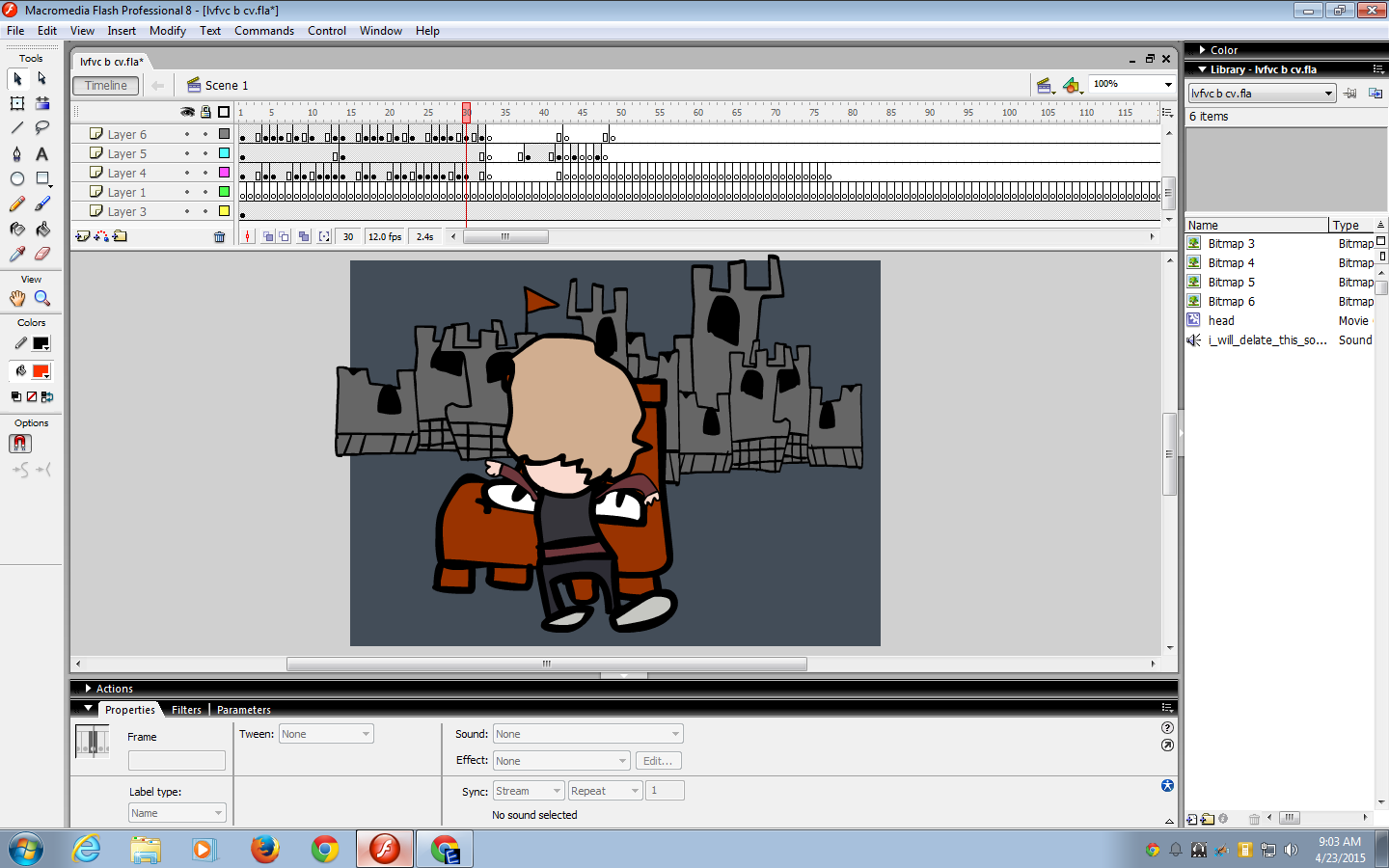The width and height of the screenshot is (1389, 868).
Task: Open the Tween dropdown
Action: pyautogui.click(x=326, y=734)
